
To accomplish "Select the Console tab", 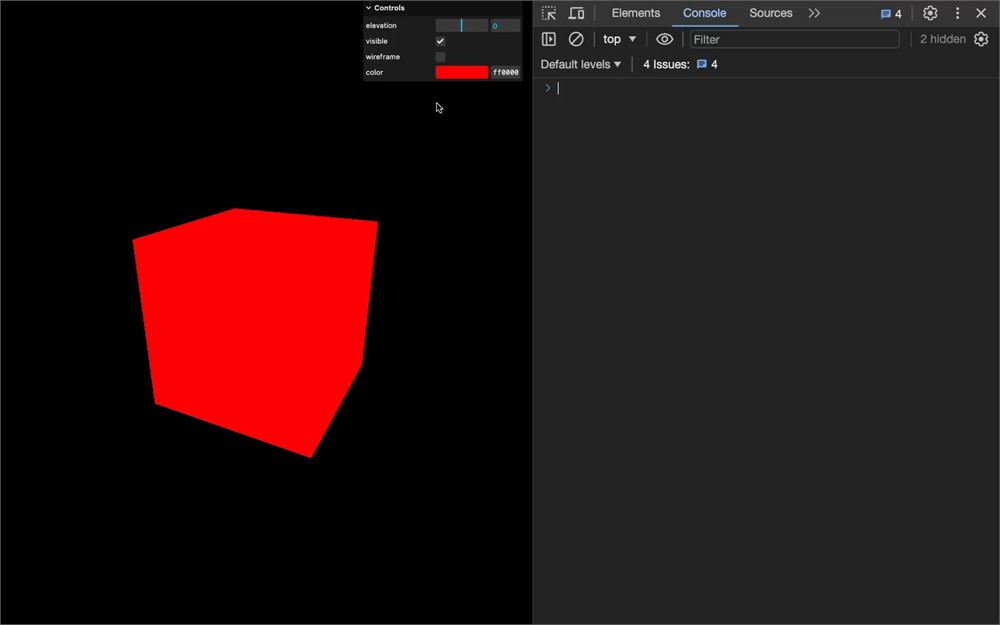I will (x=704, y=13).
